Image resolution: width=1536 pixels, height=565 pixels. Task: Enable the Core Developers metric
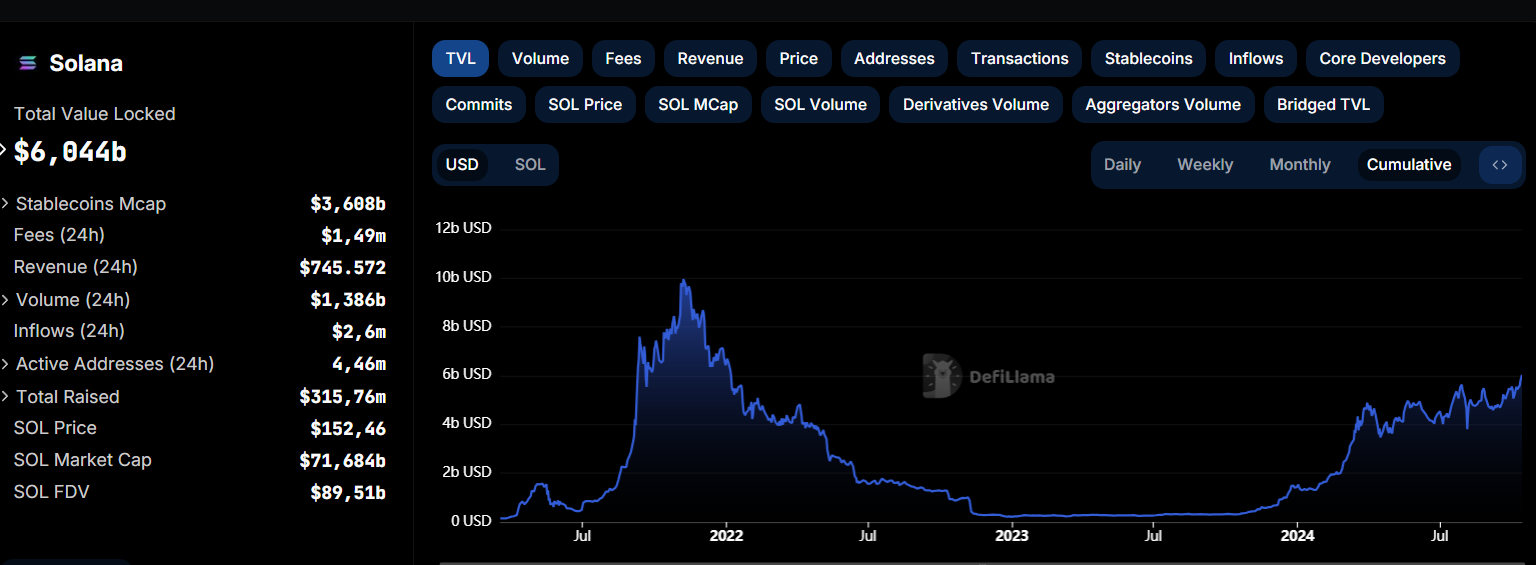[x=1382, y=59]
